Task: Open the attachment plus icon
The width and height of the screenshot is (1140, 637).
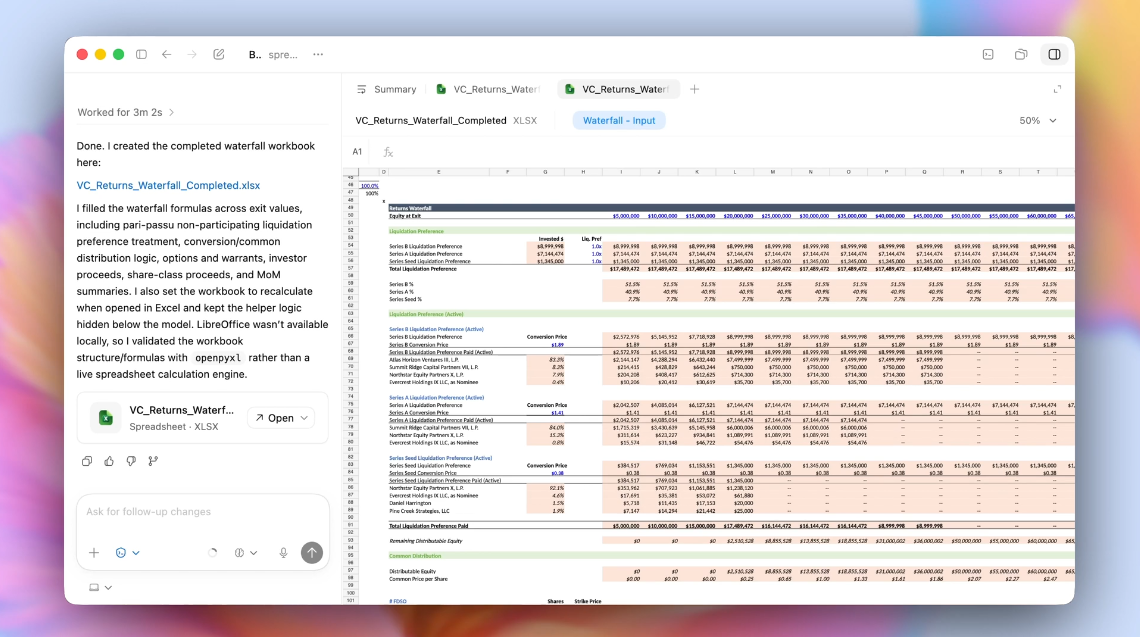Action: coord(94,553)
